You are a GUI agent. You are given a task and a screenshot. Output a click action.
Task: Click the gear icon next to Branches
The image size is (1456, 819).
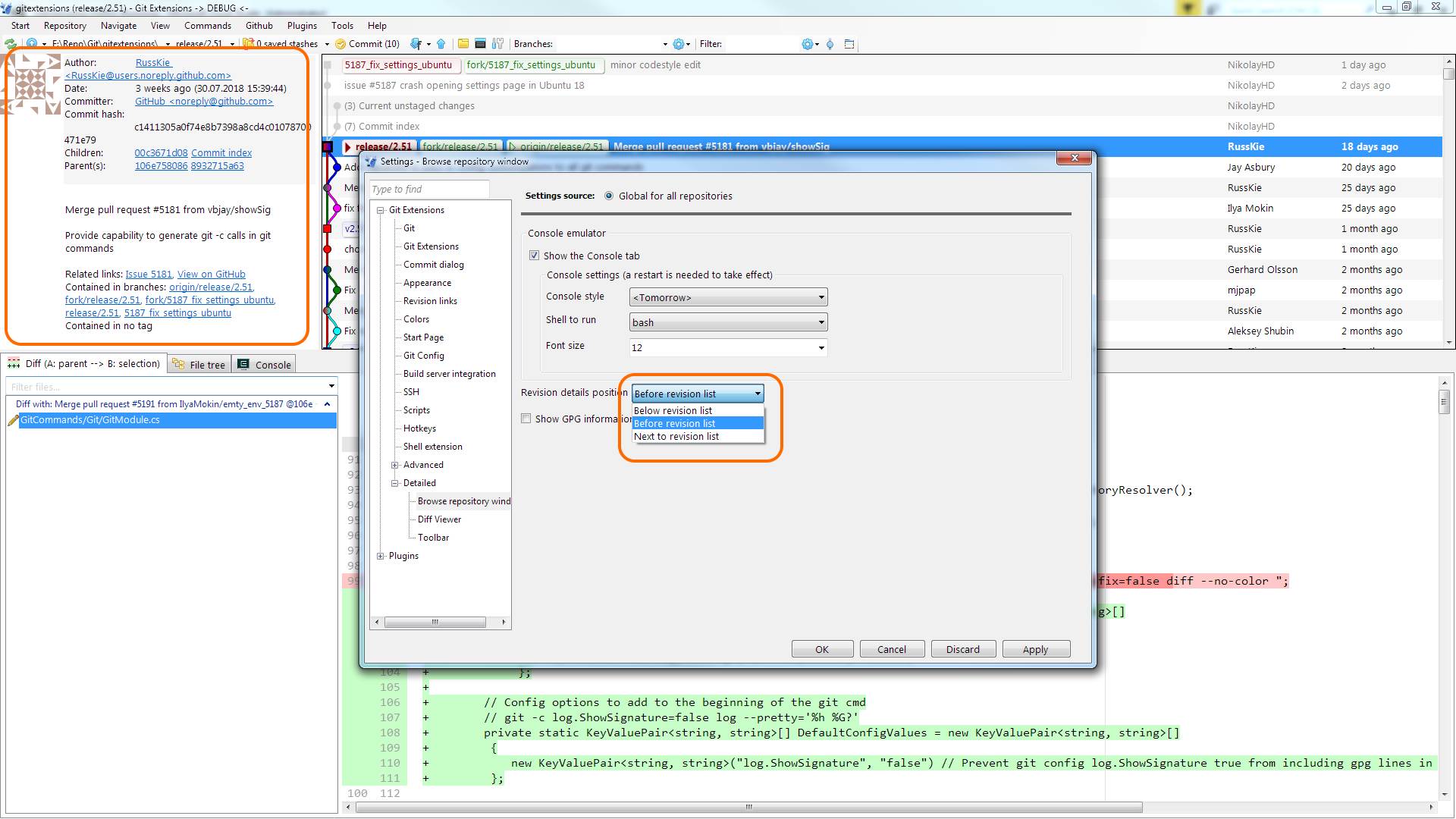pyautogui.click(x=678, y=44)
